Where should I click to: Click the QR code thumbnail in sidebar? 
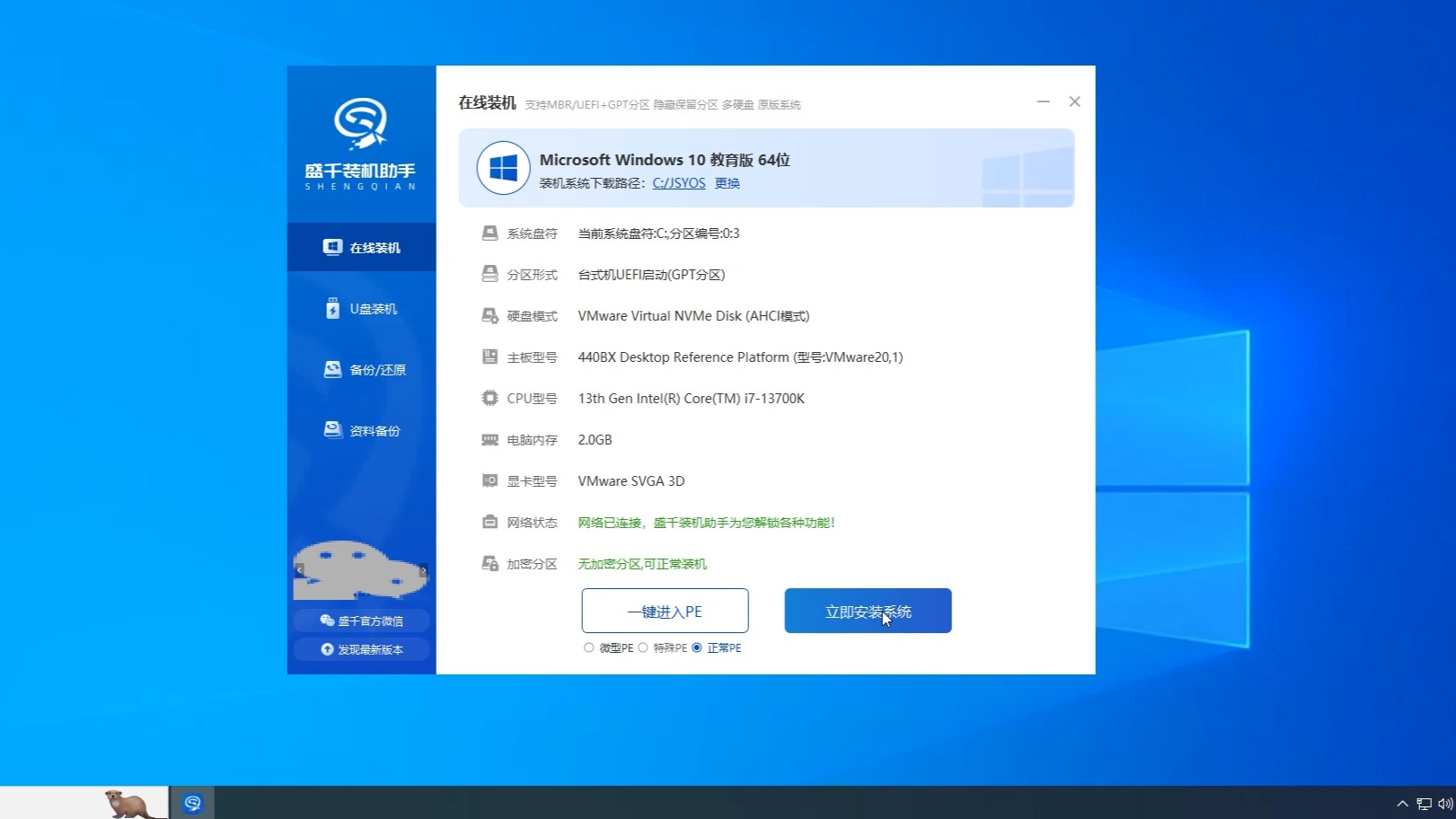[361, 570]
